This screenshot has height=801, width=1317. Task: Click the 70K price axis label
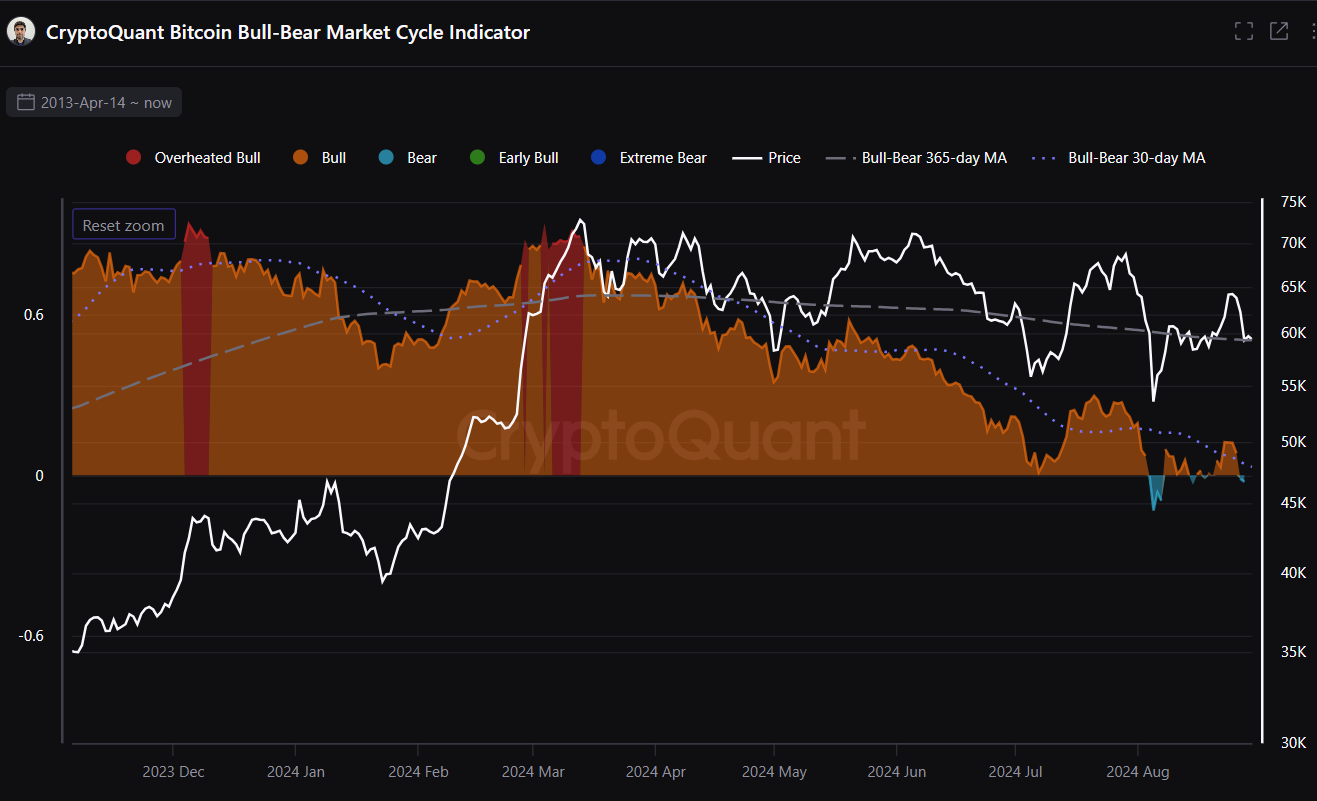coord(1294,243)
